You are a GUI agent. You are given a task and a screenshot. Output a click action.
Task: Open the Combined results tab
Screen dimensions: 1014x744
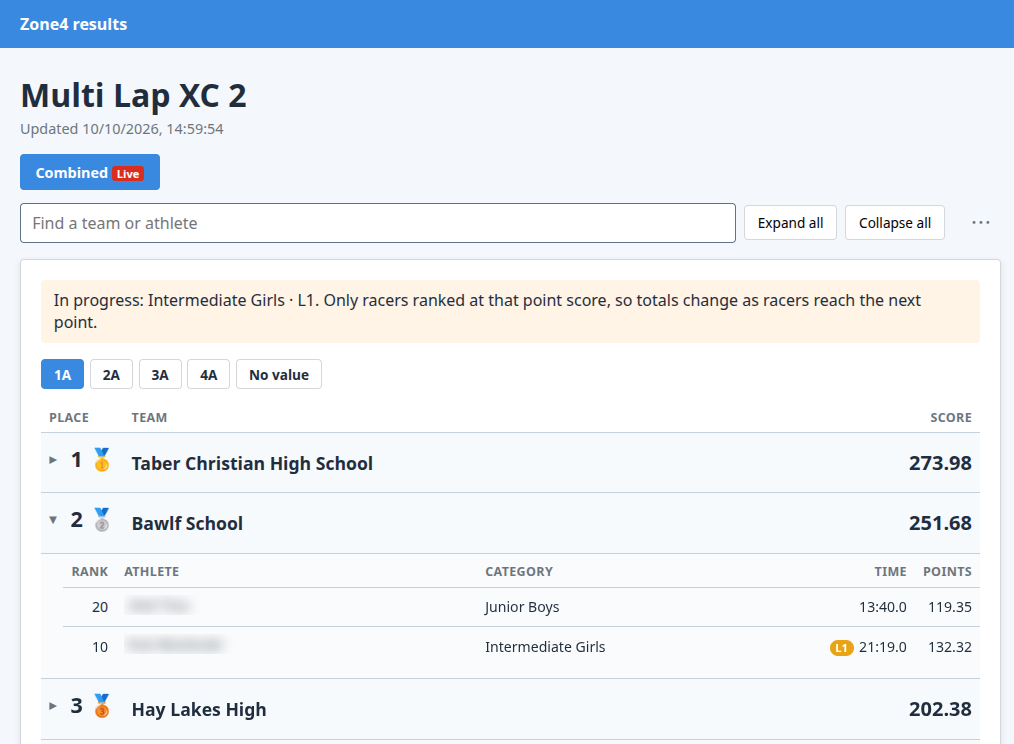point(90,172)
